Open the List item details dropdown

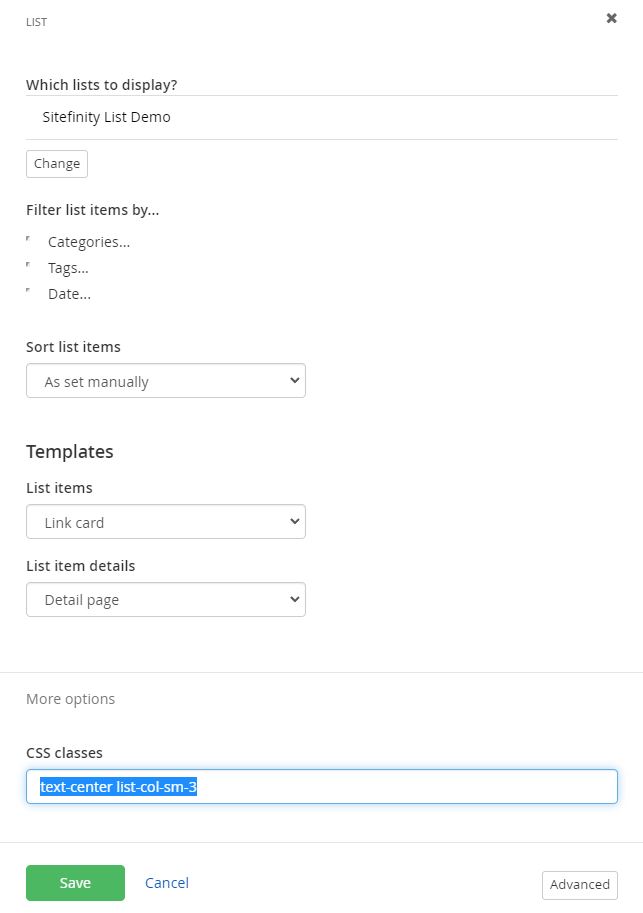click(166, 599)
